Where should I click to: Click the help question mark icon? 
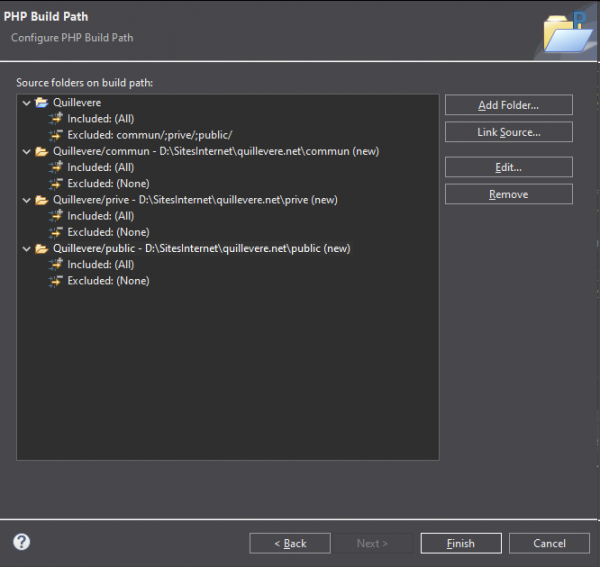coord(21,542)
